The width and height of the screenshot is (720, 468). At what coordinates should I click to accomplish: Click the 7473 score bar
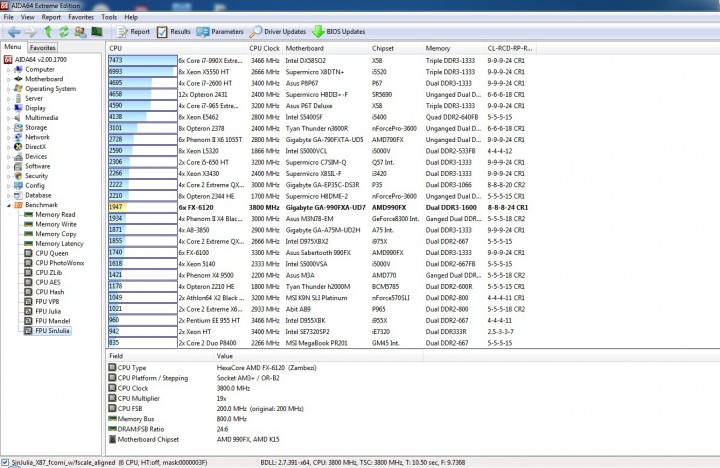143,61
